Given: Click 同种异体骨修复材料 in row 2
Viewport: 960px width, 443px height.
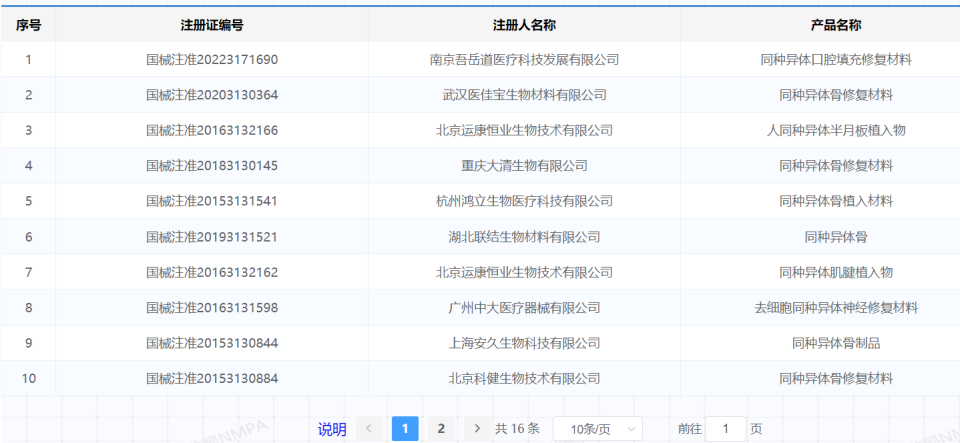Looking at the screenshot, I should click(x=836, y=95).
